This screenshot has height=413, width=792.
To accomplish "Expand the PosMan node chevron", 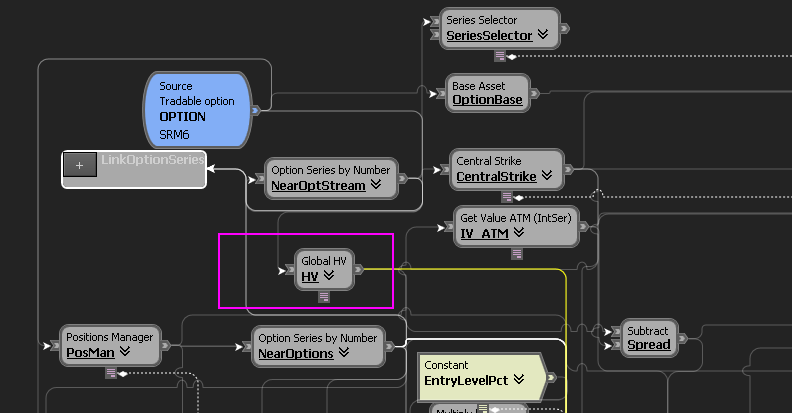I will [x=125, y=351].
